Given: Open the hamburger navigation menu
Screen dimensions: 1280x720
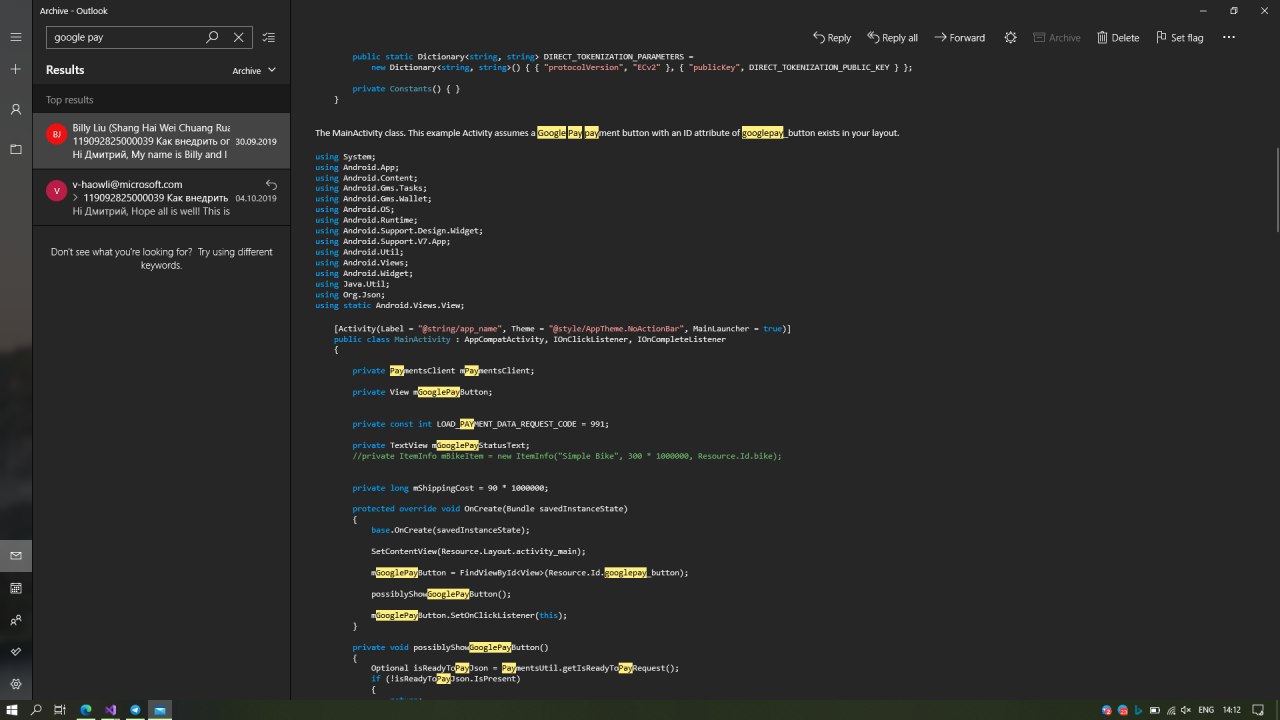Looking at the screenshot, I should coord(16,37).
